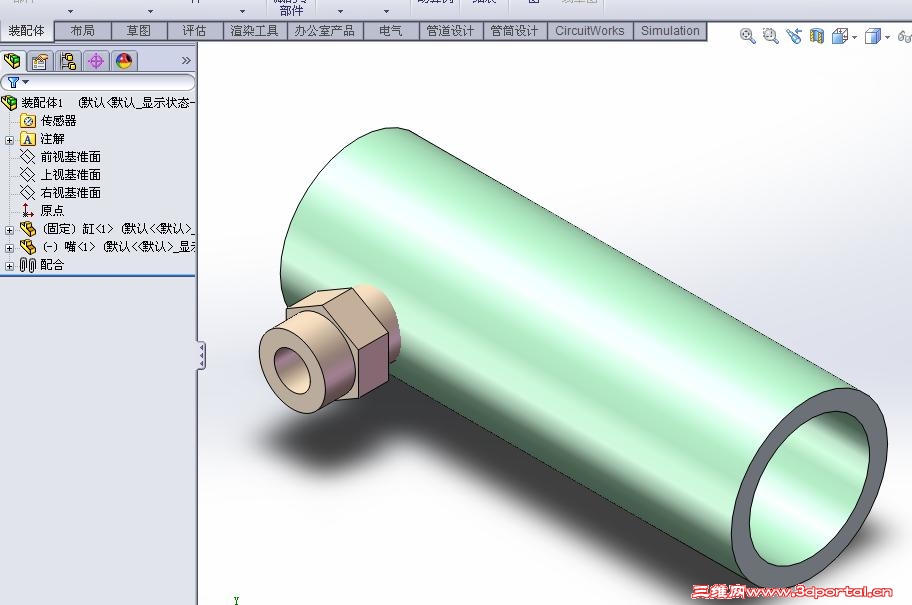
Task: Select the (固定) 缸<1> component
Action: coord(117,229)
